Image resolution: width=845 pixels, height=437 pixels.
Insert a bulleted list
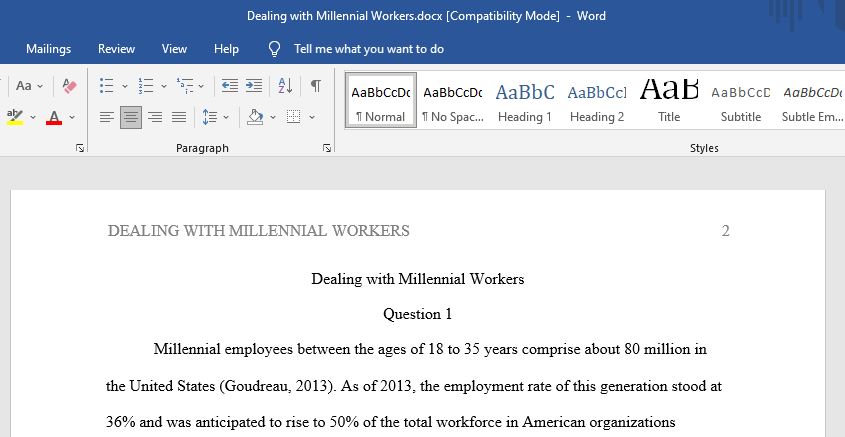(x=107, y=86)
